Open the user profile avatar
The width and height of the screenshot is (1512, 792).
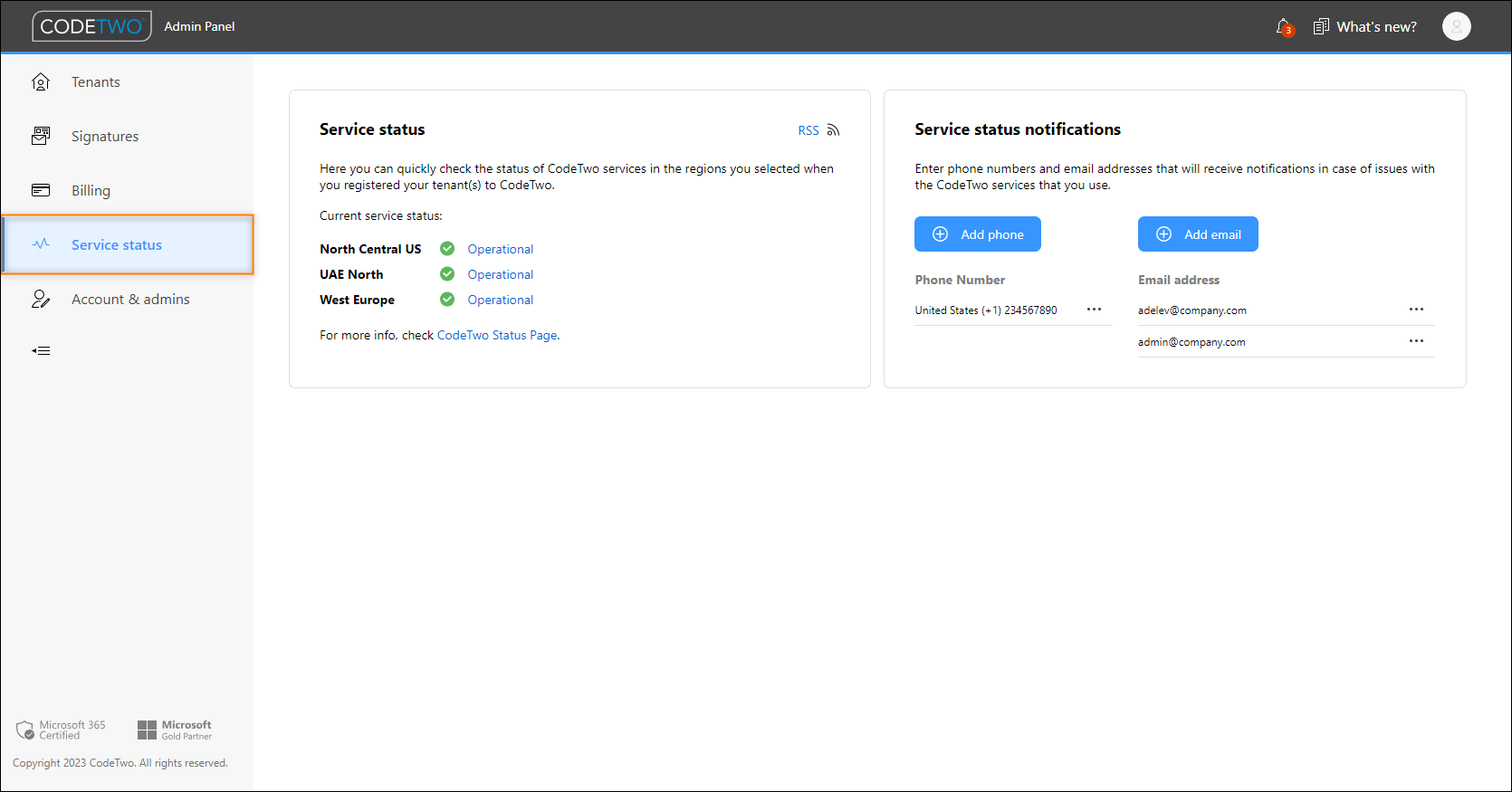tap(1456, 26)
